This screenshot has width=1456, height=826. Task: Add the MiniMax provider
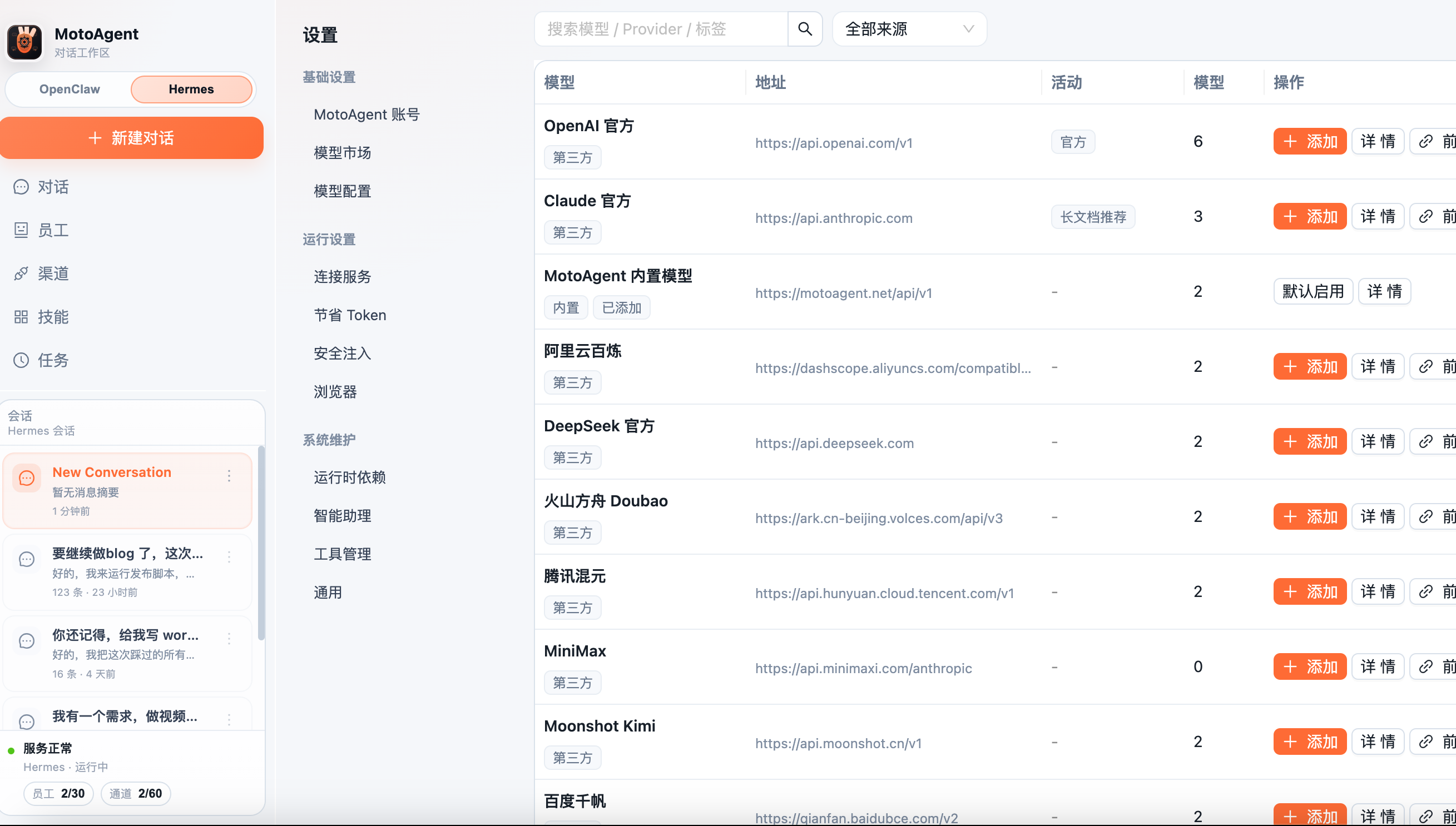click(1310, 666)
